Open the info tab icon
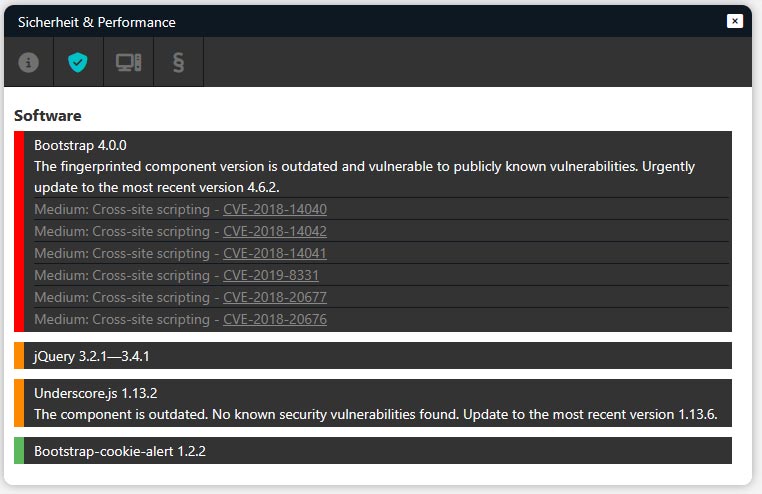This screenshot has width=762, height=494. click(x=28, y=62)
